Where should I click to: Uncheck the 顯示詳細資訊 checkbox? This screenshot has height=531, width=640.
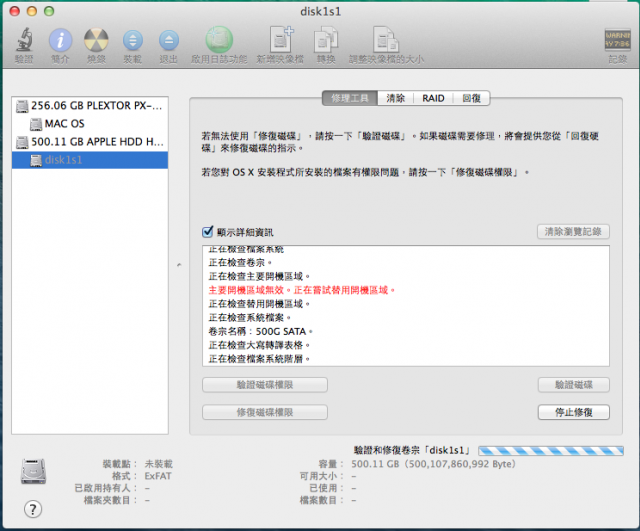click(207, 232)
